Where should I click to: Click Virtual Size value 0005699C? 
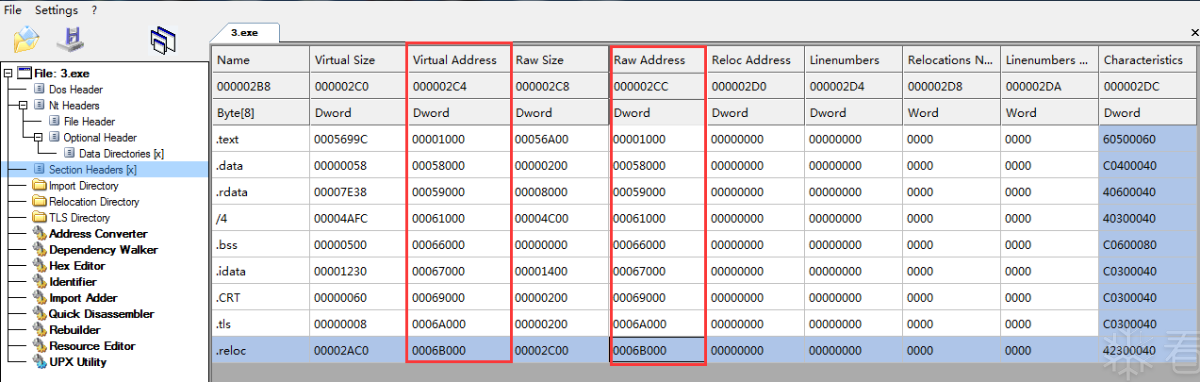coord(358,140)
